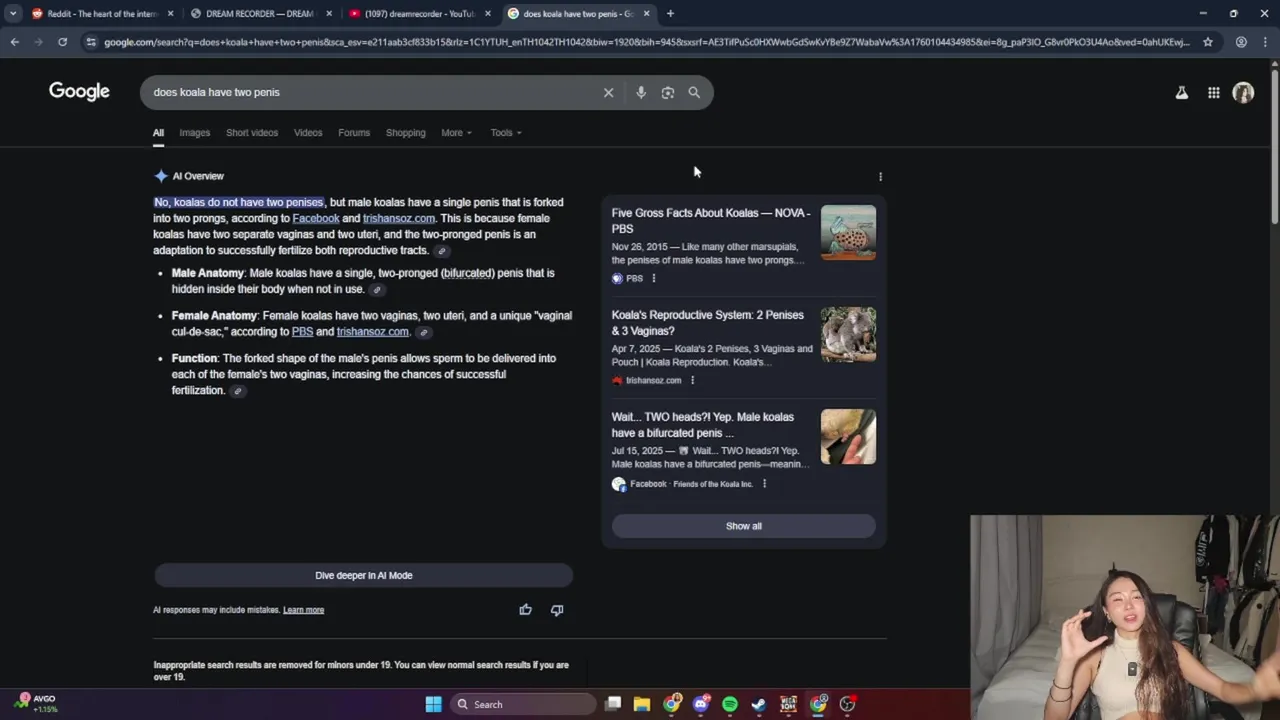Viewport: 1280px width, 720px height.
Task: Click the Facebook result thumbnail image
Action: coord(848,437)
